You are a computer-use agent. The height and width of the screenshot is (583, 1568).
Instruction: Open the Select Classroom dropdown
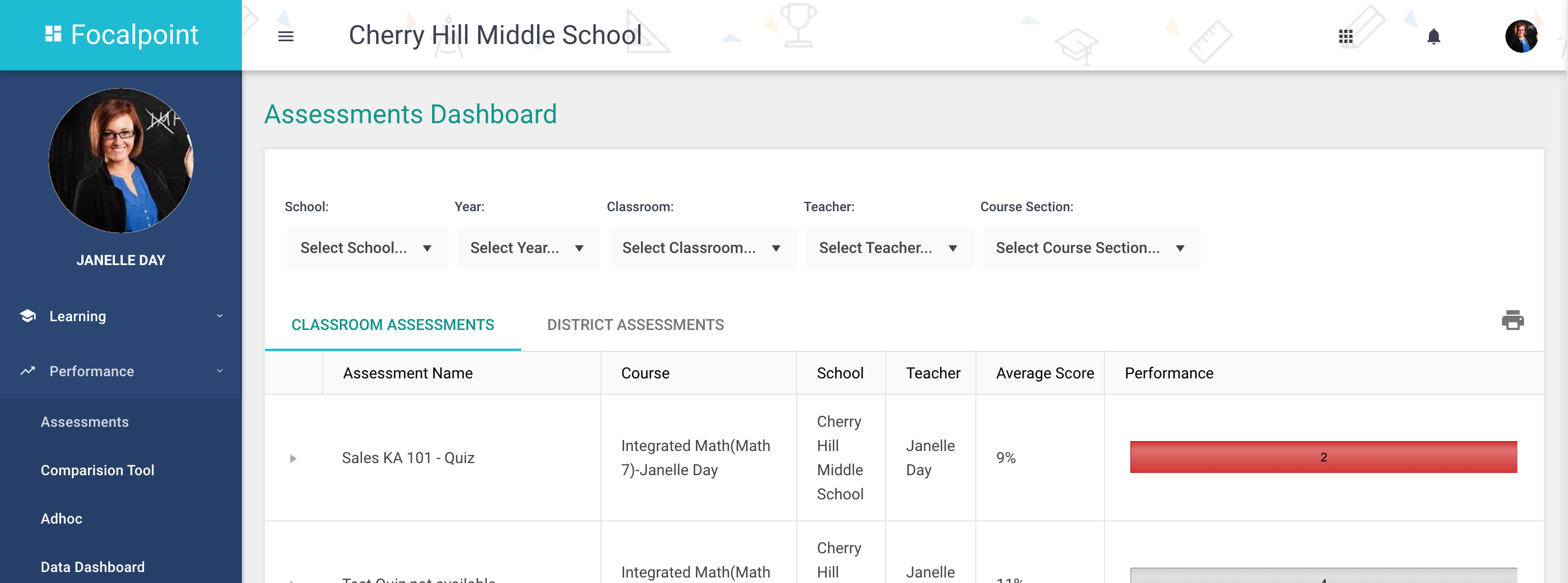click(x=703, y=248)
